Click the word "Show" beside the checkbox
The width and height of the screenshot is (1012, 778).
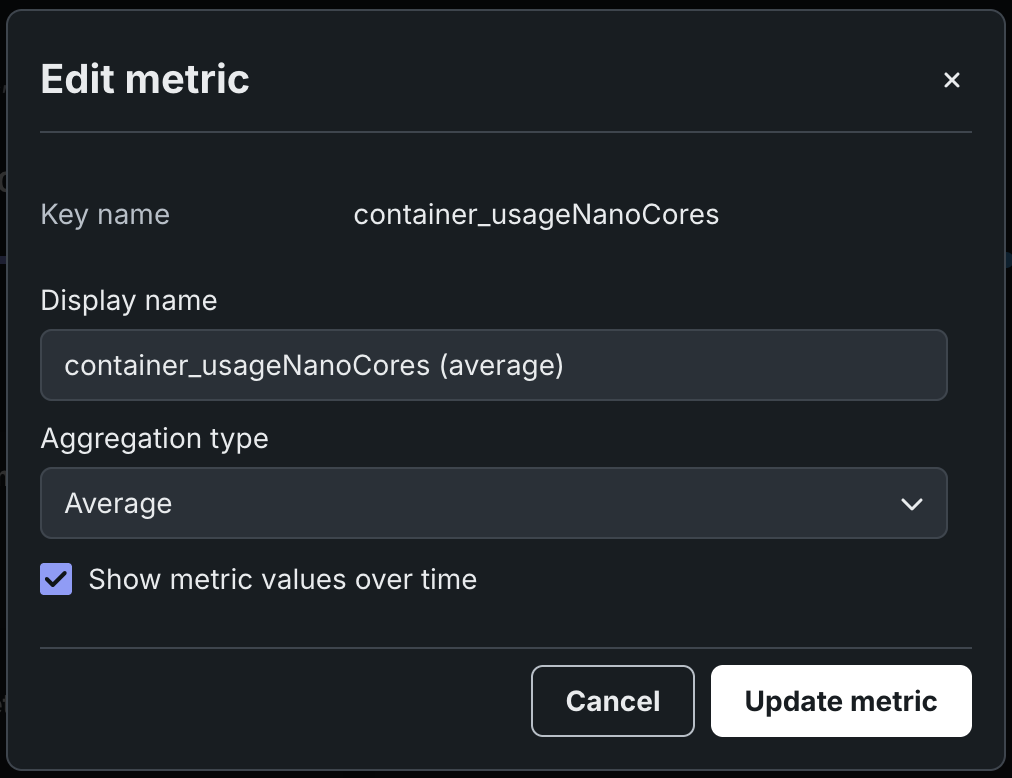[119, 579]
